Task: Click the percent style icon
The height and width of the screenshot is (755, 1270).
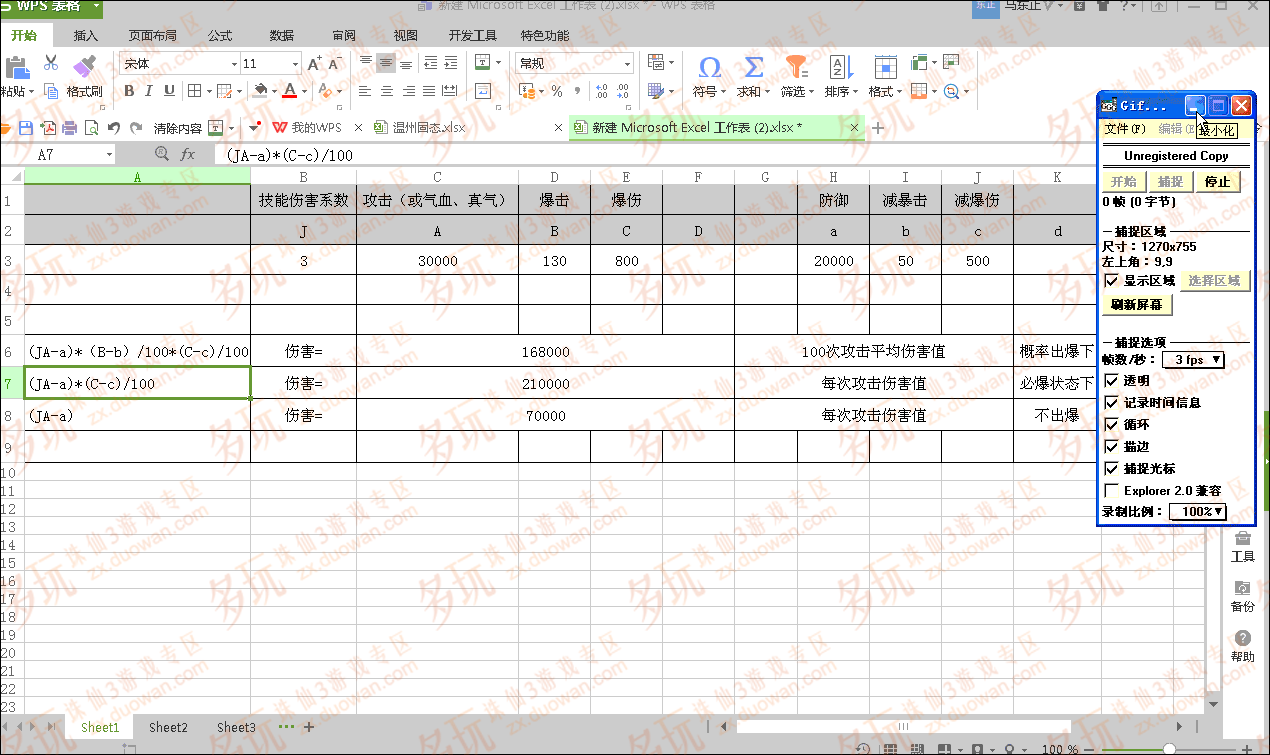Action: click(x=557, y=91)
